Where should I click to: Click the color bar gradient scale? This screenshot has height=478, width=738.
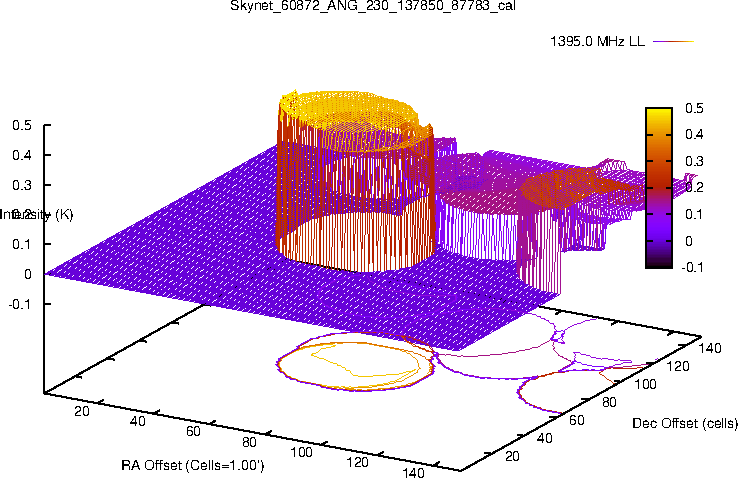tap(659, 188)
